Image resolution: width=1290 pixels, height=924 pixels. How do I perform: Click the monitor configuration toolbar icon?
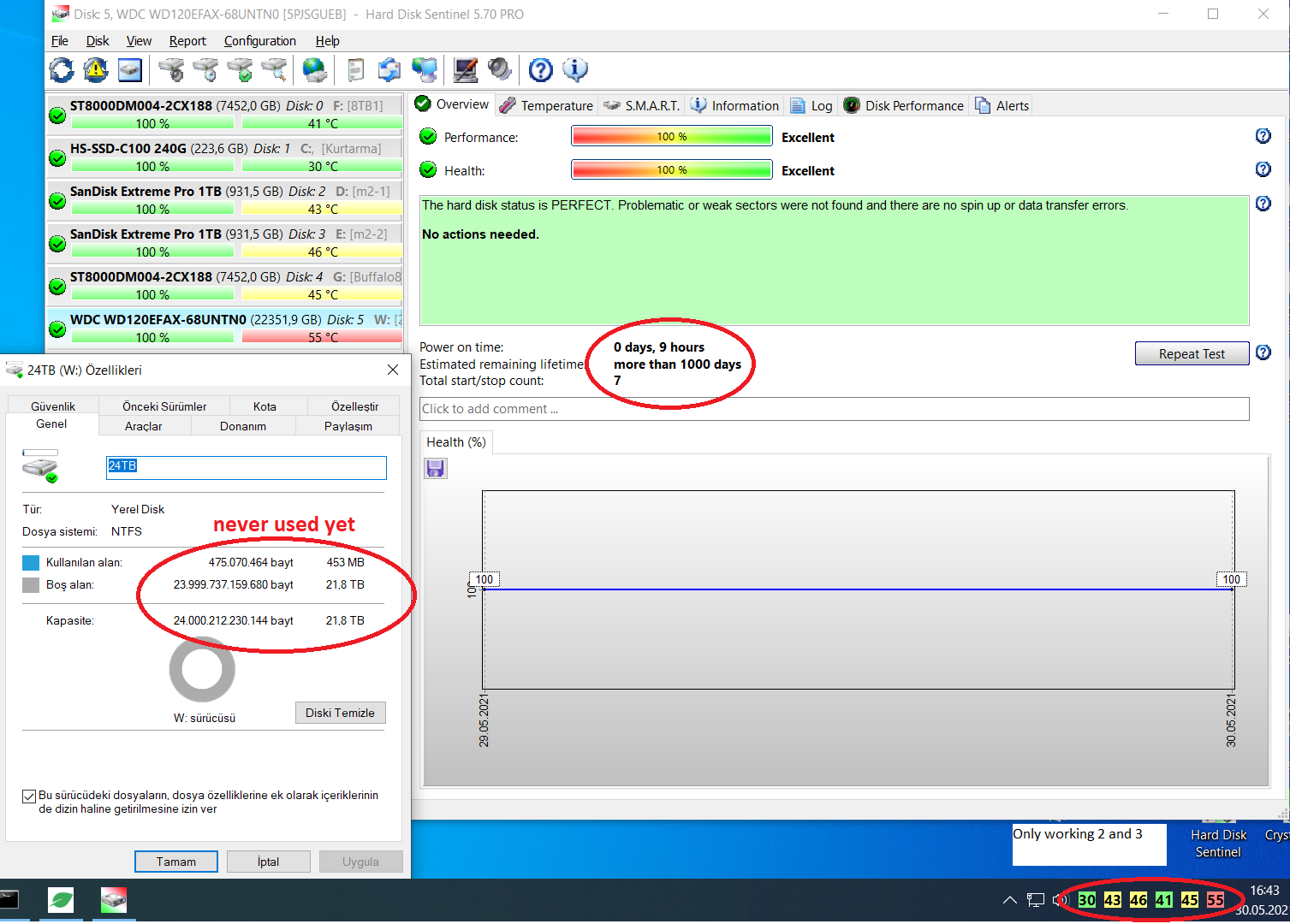click(x=466, y=69)
